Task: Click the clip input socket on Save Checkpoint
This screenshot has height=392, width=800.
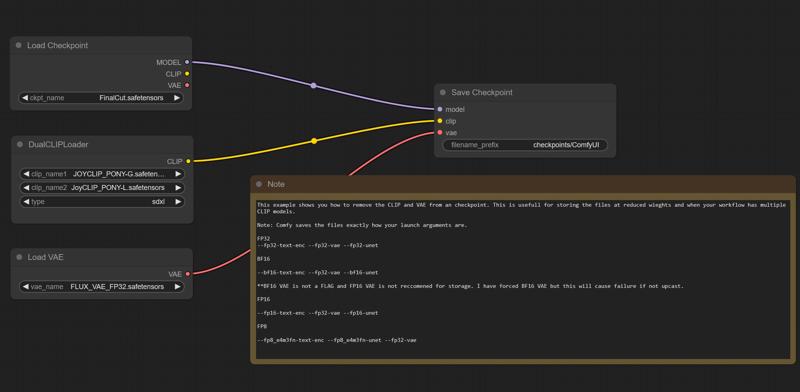Action: click(x=440, y=121)
